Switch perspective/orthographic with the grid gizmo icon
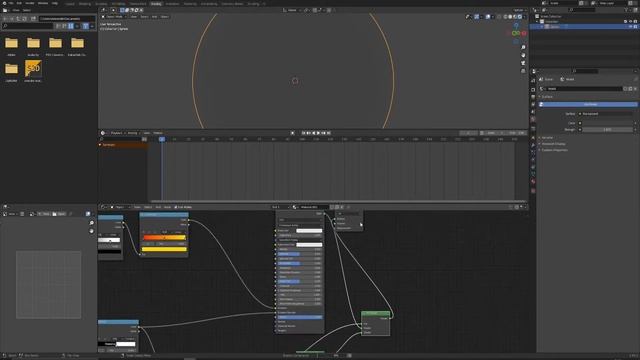This screenshot has height=360, width=640. pyautogui.click(x=523, y=71)
